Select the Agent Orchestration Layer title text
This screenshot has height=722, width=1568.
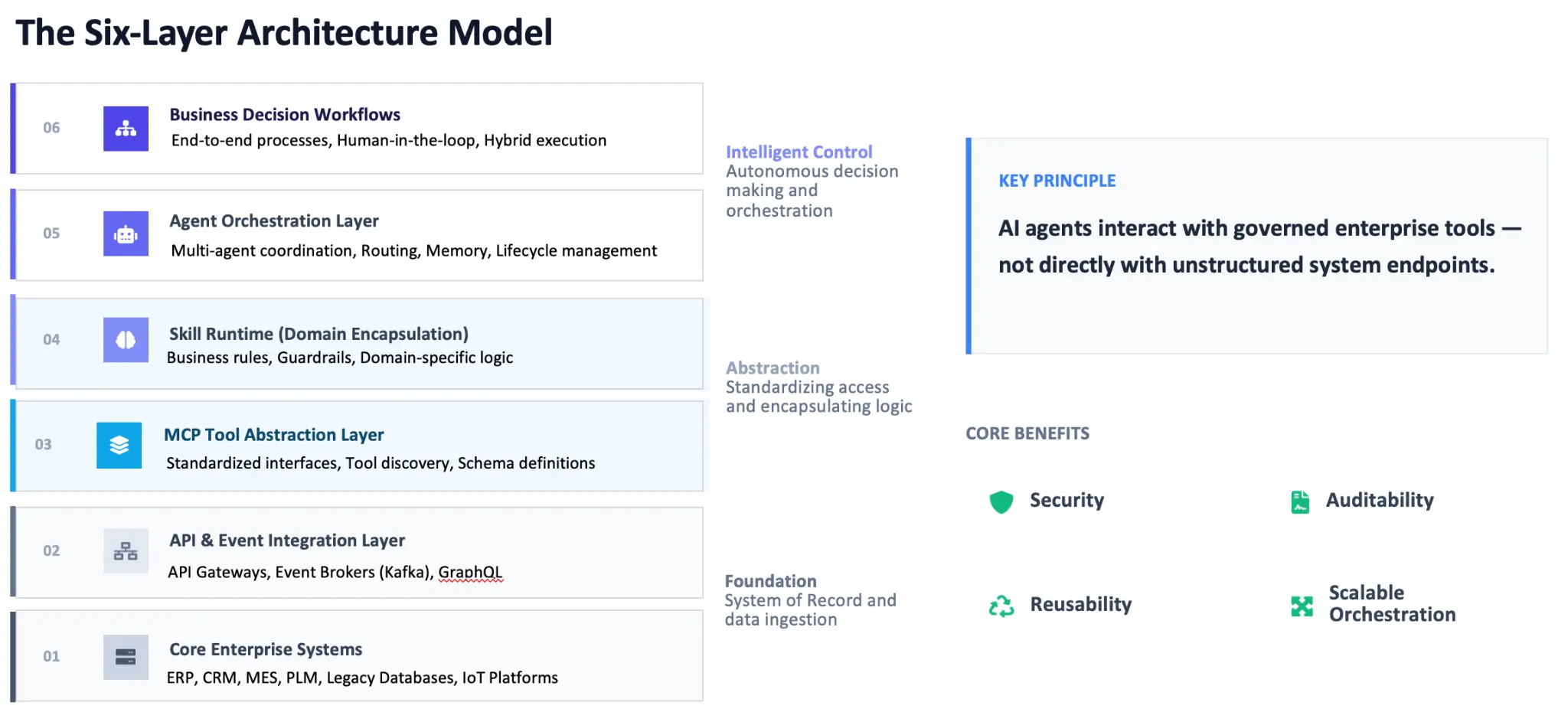[x=273, y=221]
